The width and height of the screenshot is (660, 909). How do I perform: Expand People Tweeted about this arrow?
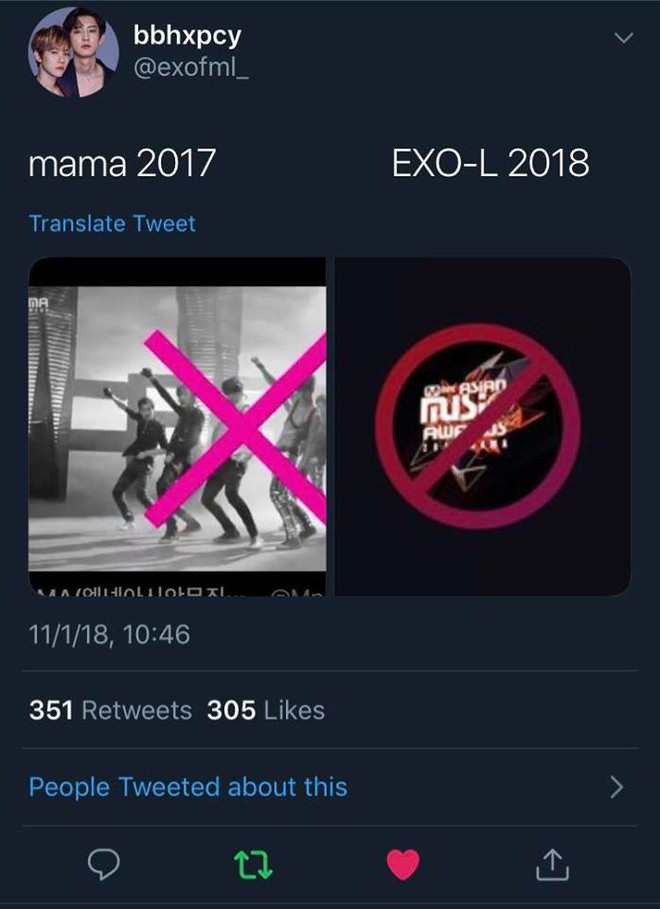(622, 787)
